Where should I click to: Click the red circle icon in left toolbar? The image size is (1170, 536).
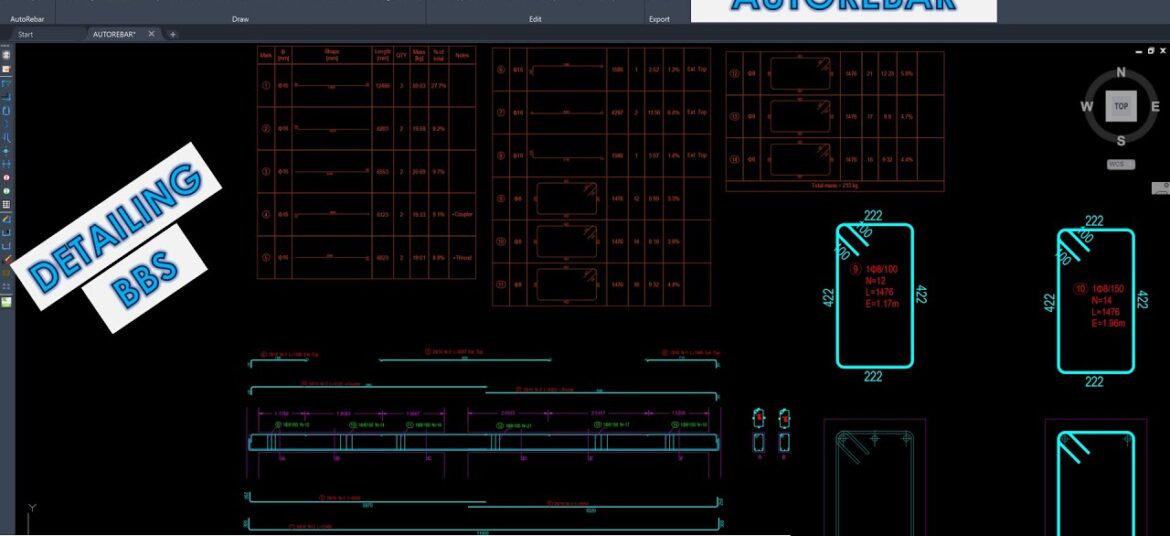point(7,178)
